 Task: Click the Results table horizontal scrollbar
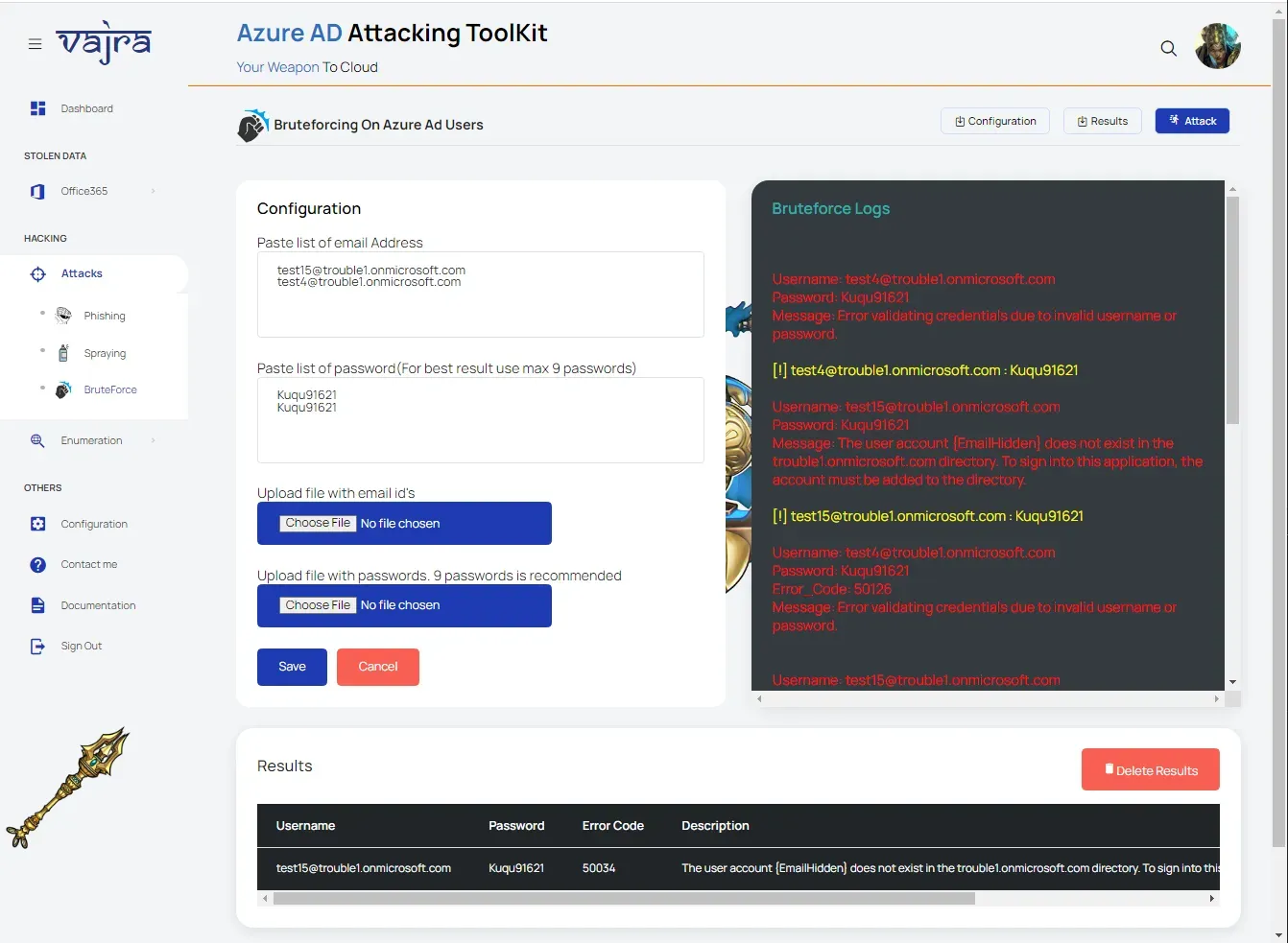(x=624, y=899)
